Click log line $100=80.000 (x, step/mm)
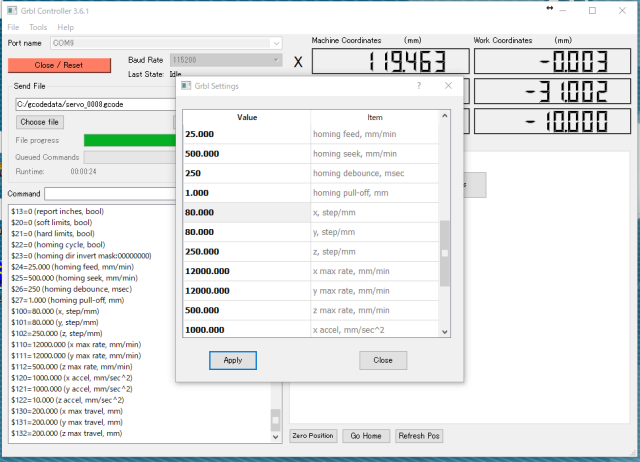 [x=55, y=311]
